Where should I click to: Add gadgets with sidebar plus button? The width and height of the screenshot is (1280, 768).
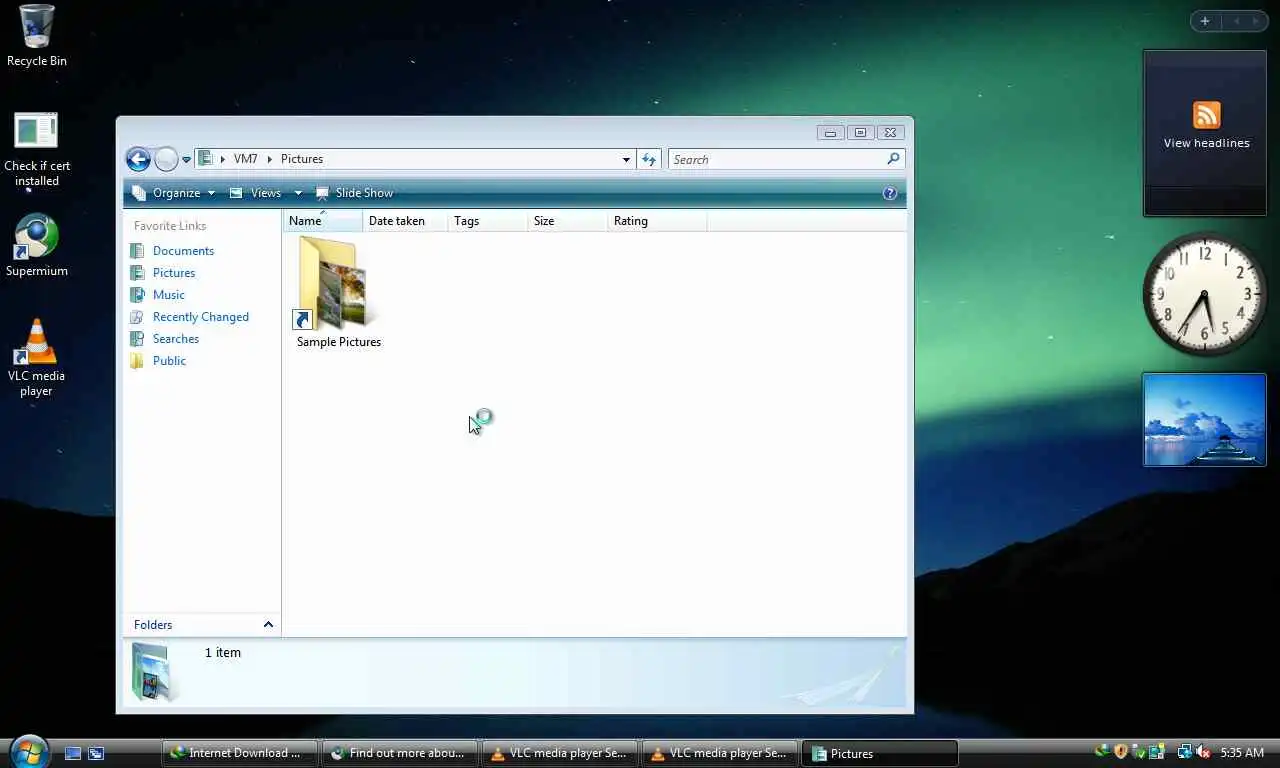click(x=1205, y=21)
